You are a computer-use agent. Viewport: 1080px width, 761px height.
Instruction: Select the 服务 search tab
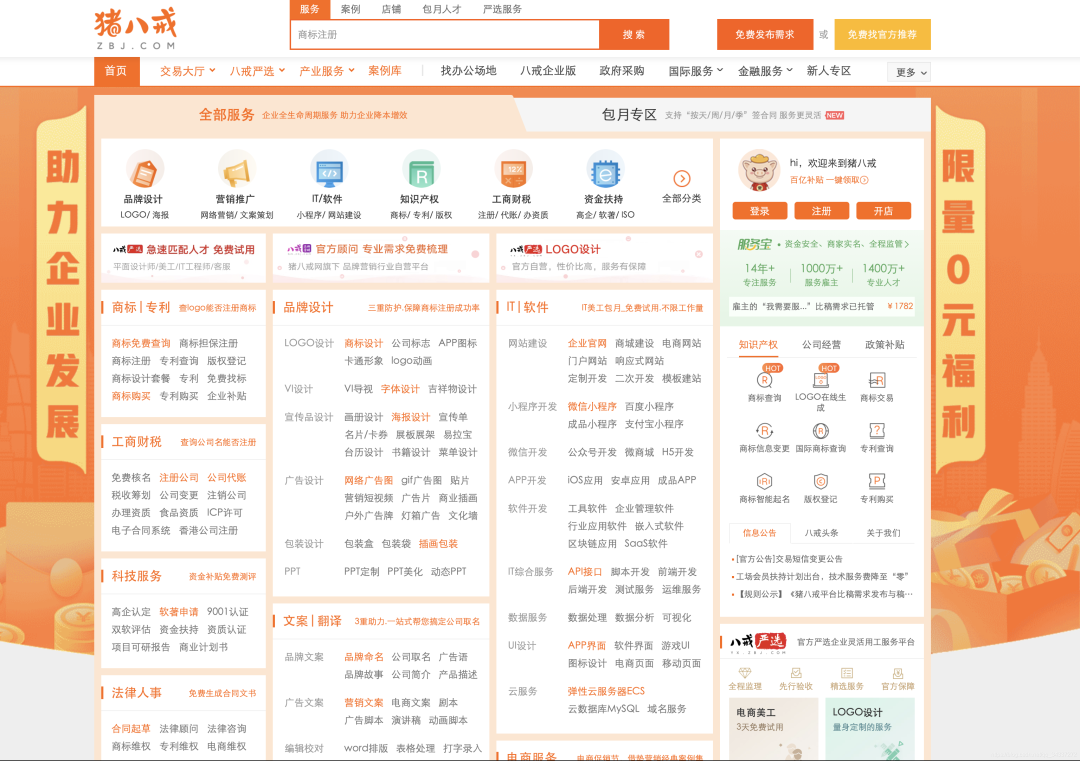310,10
